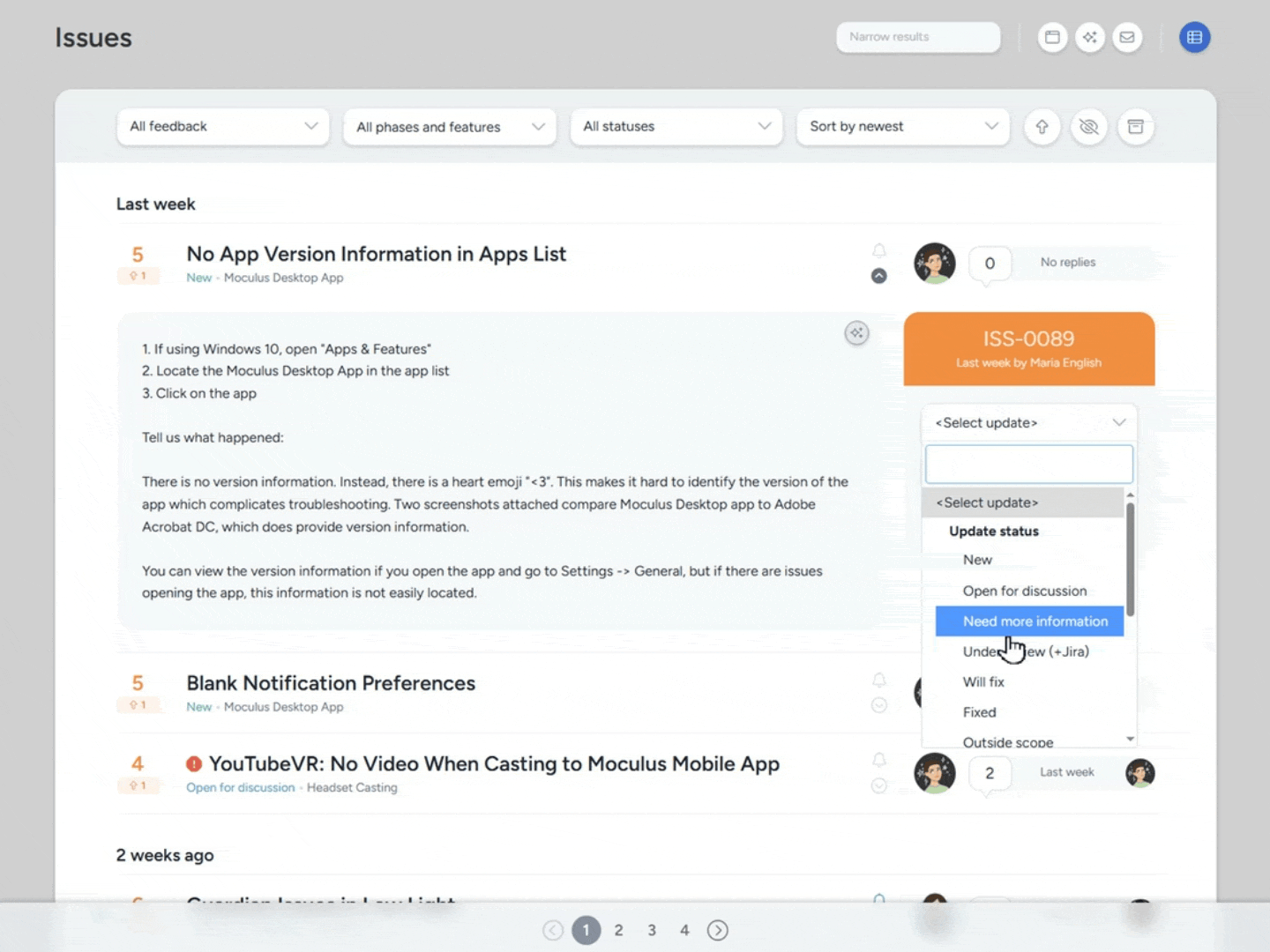Screen dimensions: 1270x952
Task: Open the archive box icon
Action: pyautogui.click(x=1135, y=127)
